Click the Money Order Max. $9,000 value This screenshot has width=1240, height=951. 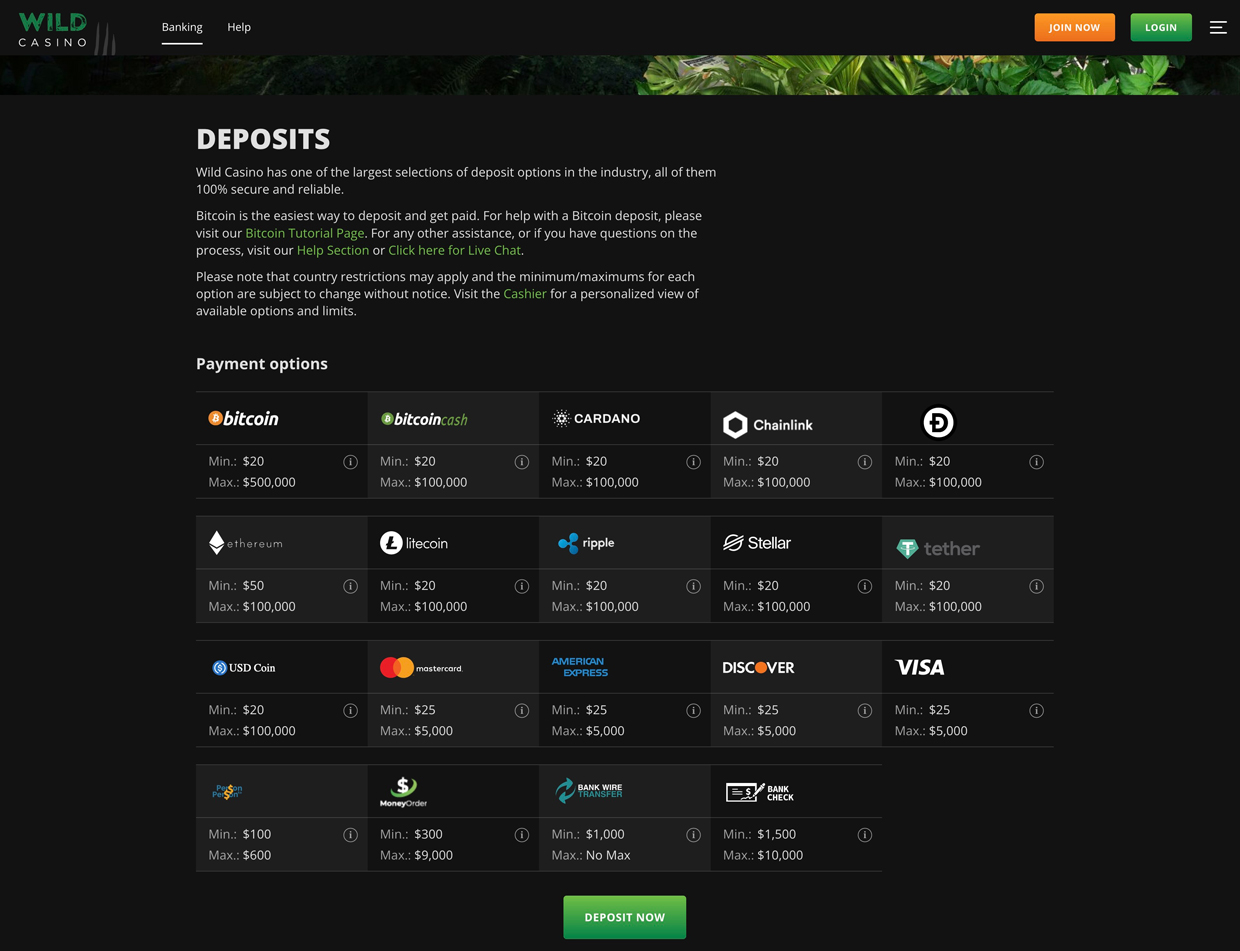tap(433, 855)
